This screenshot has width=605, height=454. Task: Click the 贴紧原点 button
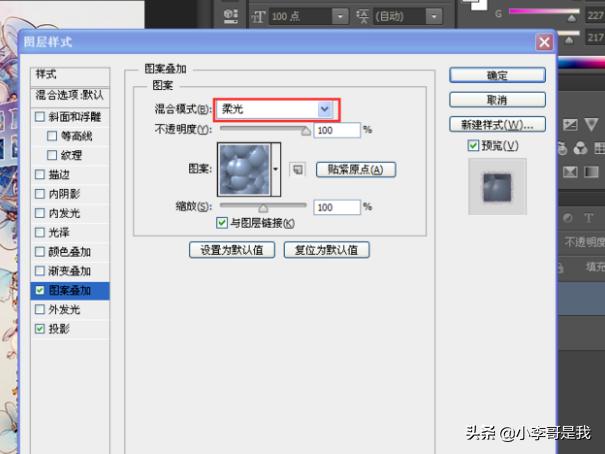[355, 170]
